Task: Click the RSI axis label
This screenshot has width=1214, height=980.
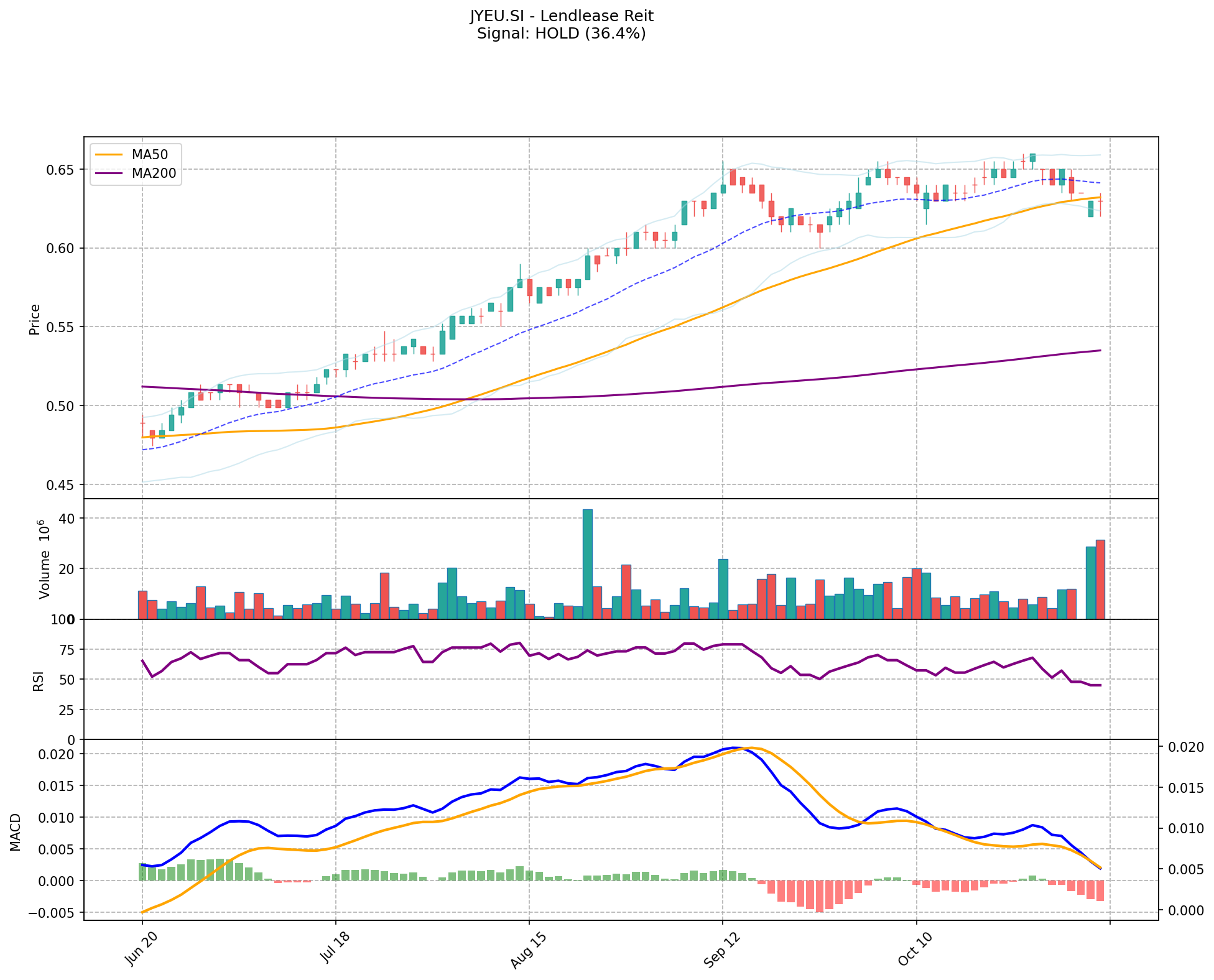Action: (x=39, y=680)
